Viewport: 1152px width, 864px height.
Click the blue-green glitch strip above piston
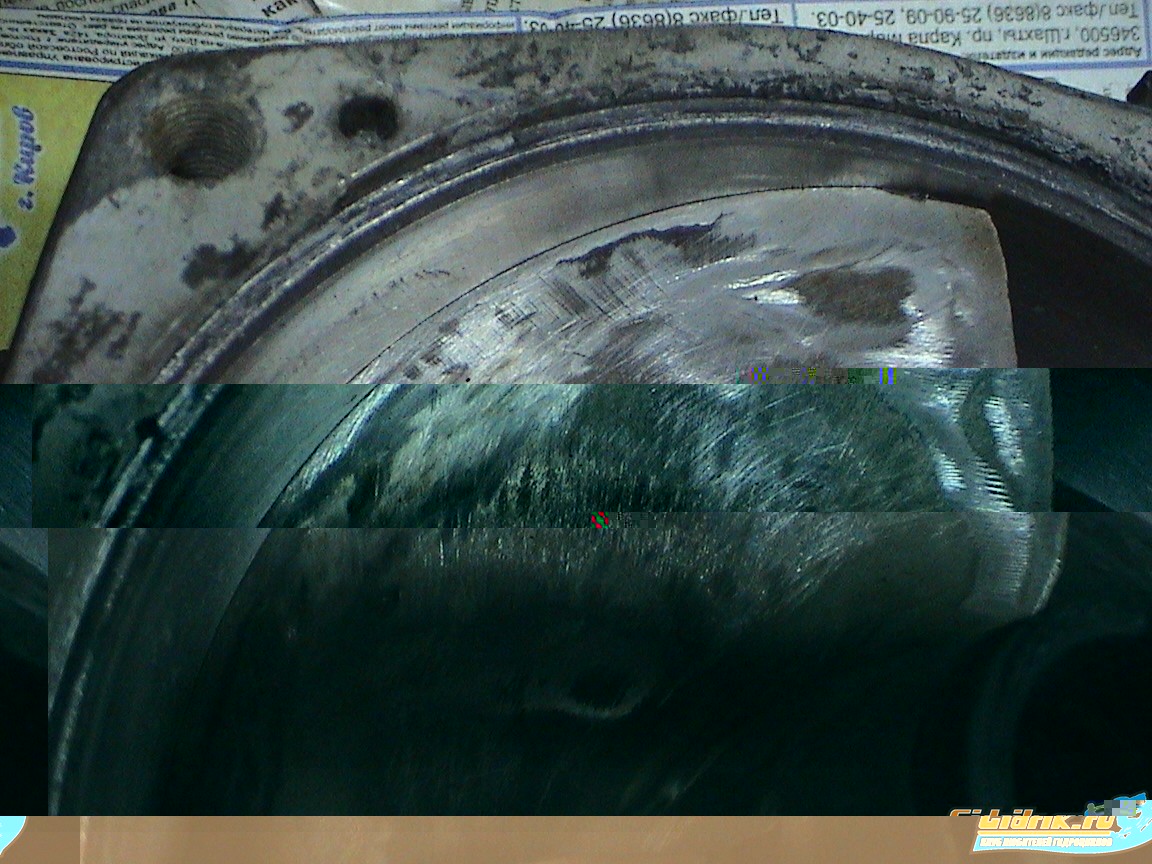coord(820,376)
